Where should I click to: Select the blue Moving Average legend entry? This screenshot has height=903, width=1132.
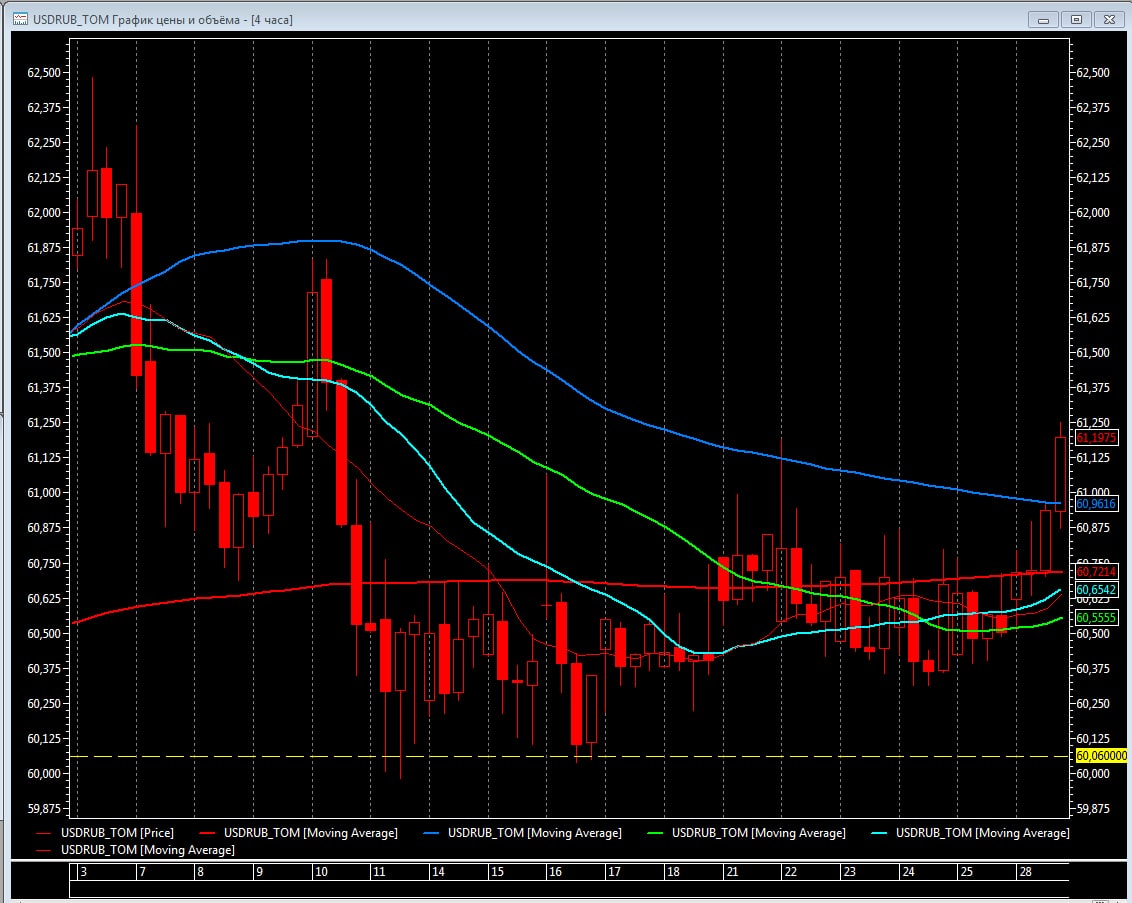coord(534,832)
